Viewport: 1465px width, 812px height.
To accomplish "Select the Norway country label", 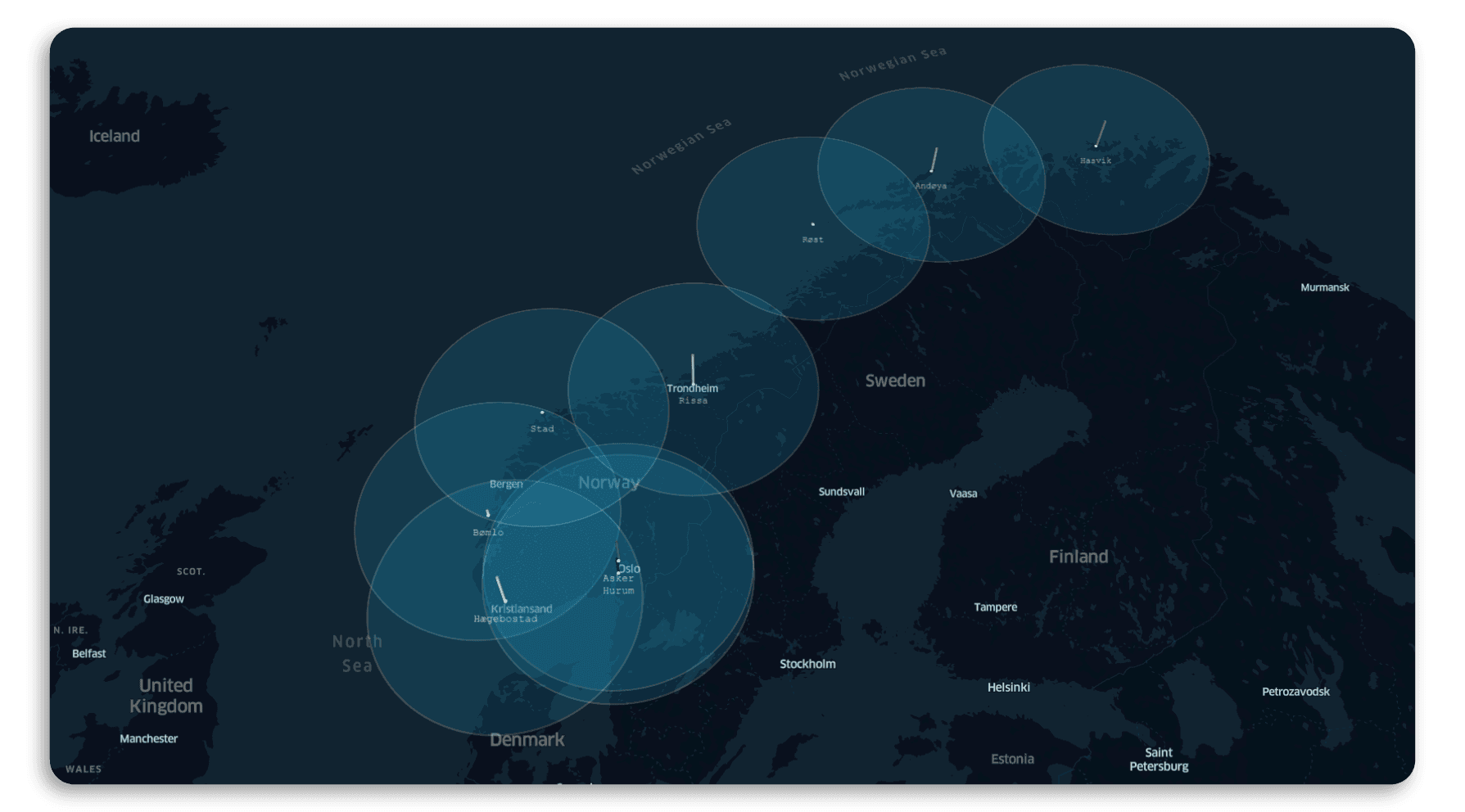I will (x=609, y=483).
